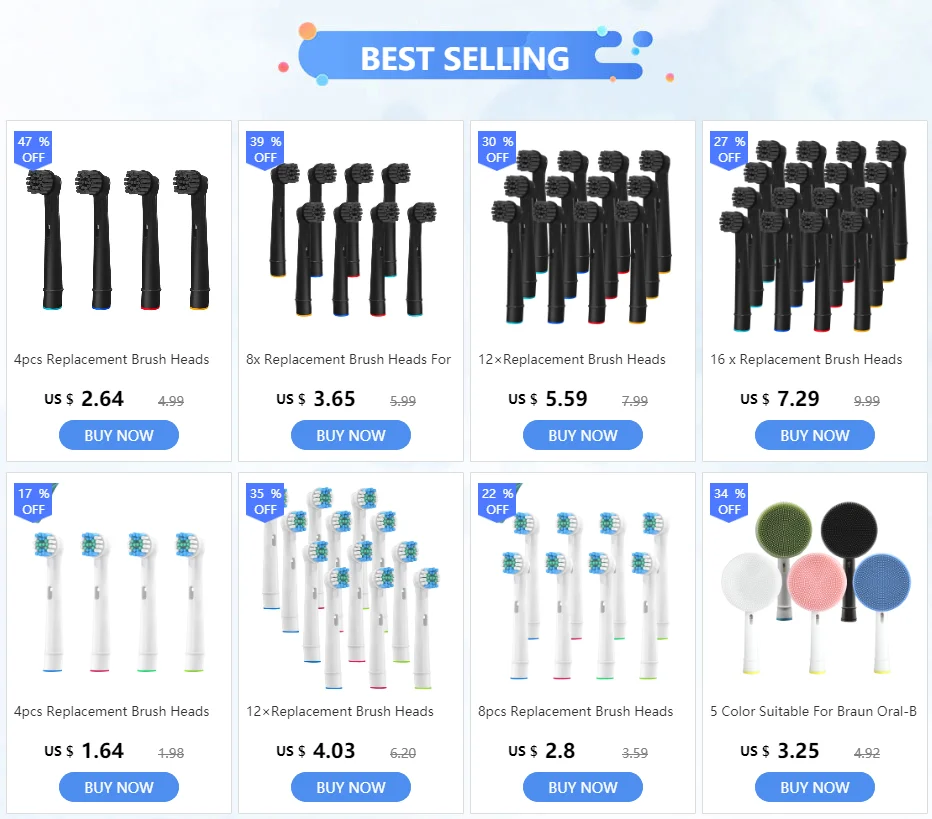
Task: Open the five colored silicone face brushes image
Action: (816, 588)
